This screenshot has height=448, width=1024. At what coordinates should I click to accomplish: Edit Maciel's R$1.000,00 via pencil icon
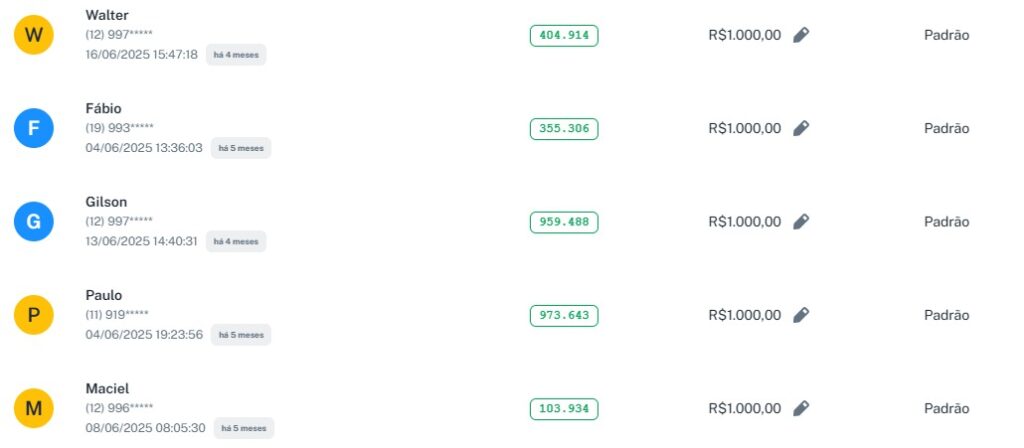point(801,408)
